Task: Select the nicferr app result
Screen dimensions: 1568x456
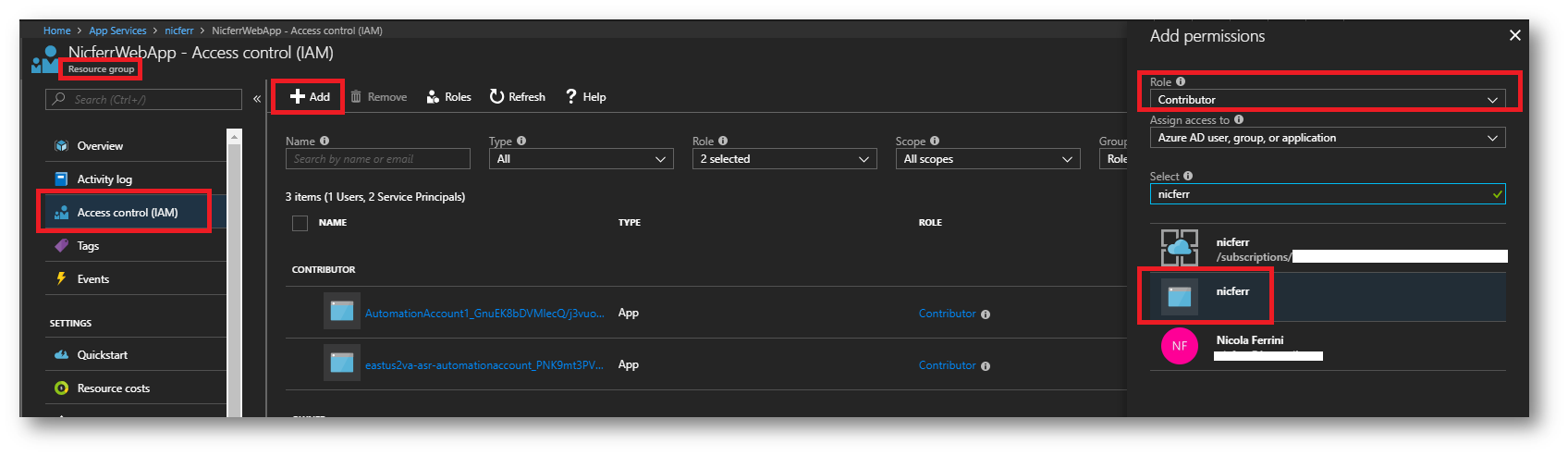Action: tap(1328, 297)
